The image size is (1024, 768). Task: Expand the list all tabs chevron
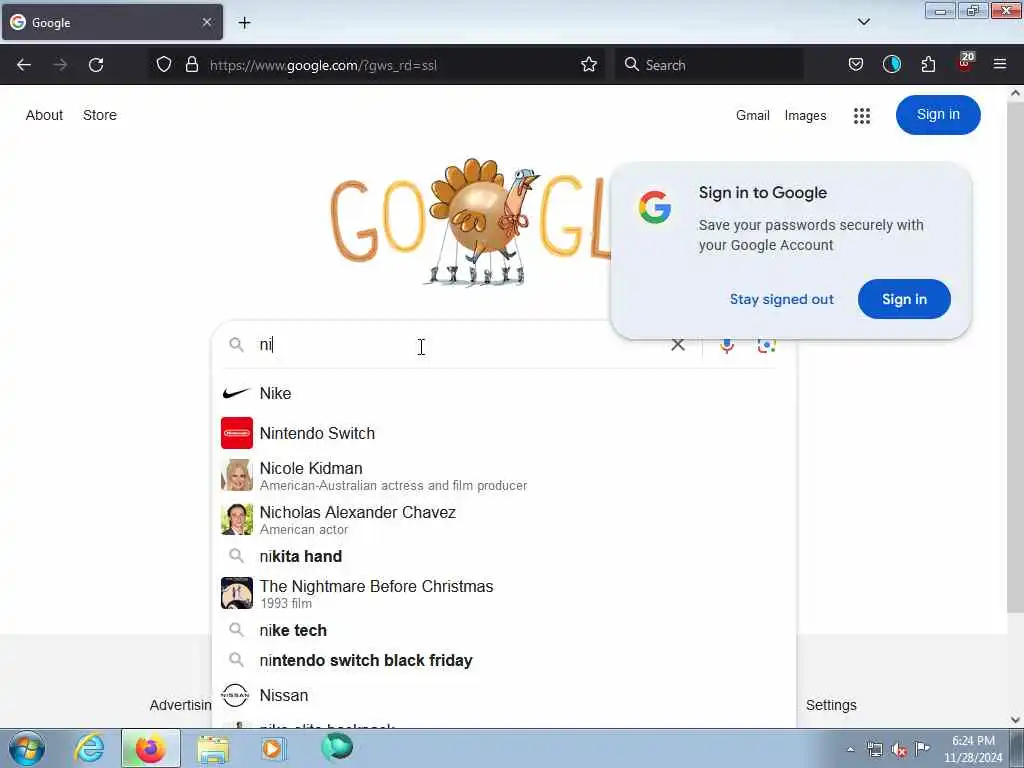click(863, 22)
